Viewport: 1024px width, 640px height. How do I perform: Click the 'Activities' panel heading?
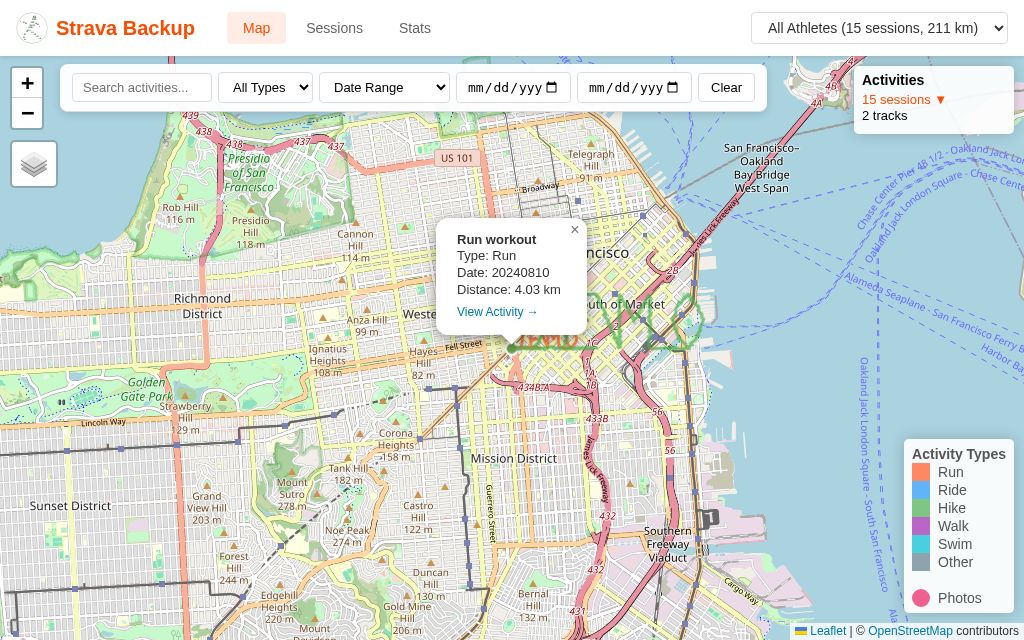893,80
